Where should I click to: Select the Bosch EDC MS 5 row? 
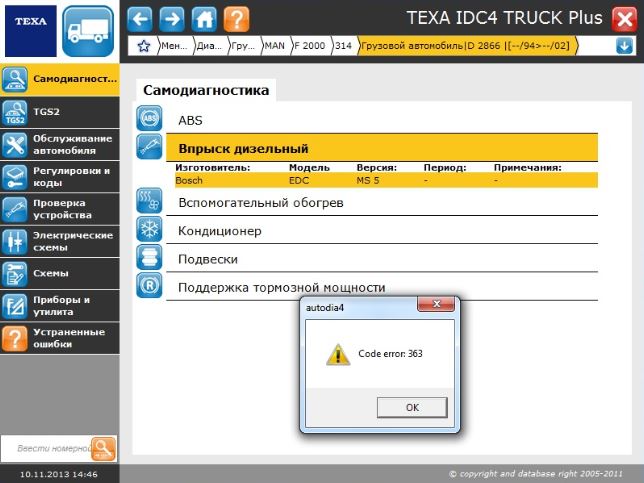click(386, 180)
